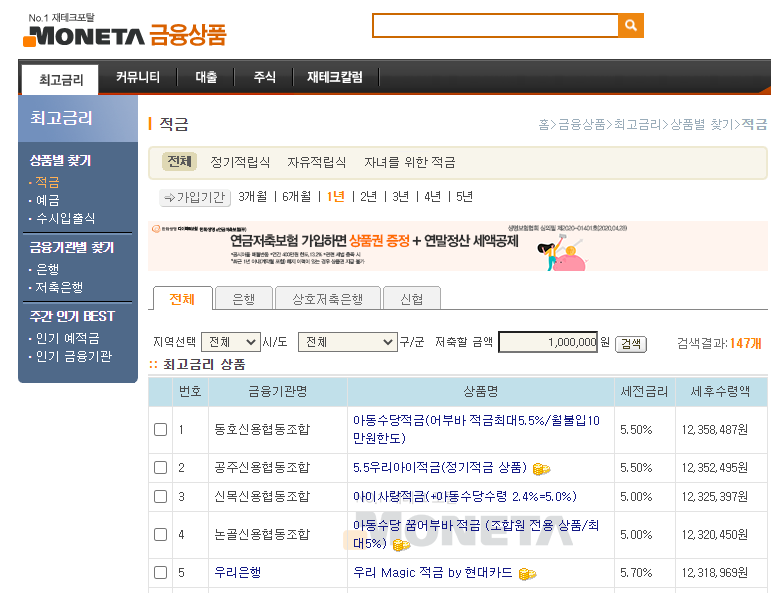Select the 전체 institution tab
The height and width of the screenshot is (593, 771).
click(x=182, y=298)
